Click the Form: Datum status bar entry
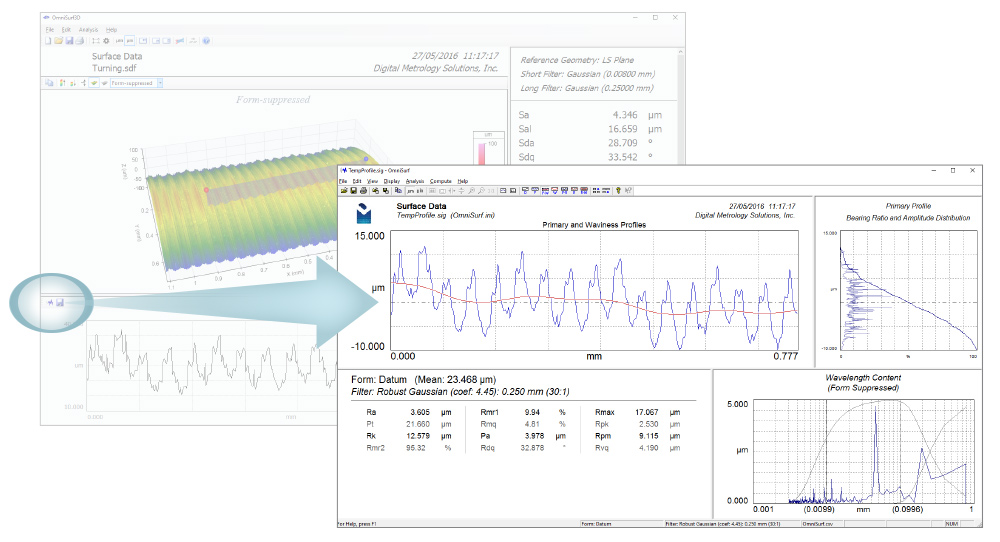Viewport: 1000px width, 542px height. point(596,524)
